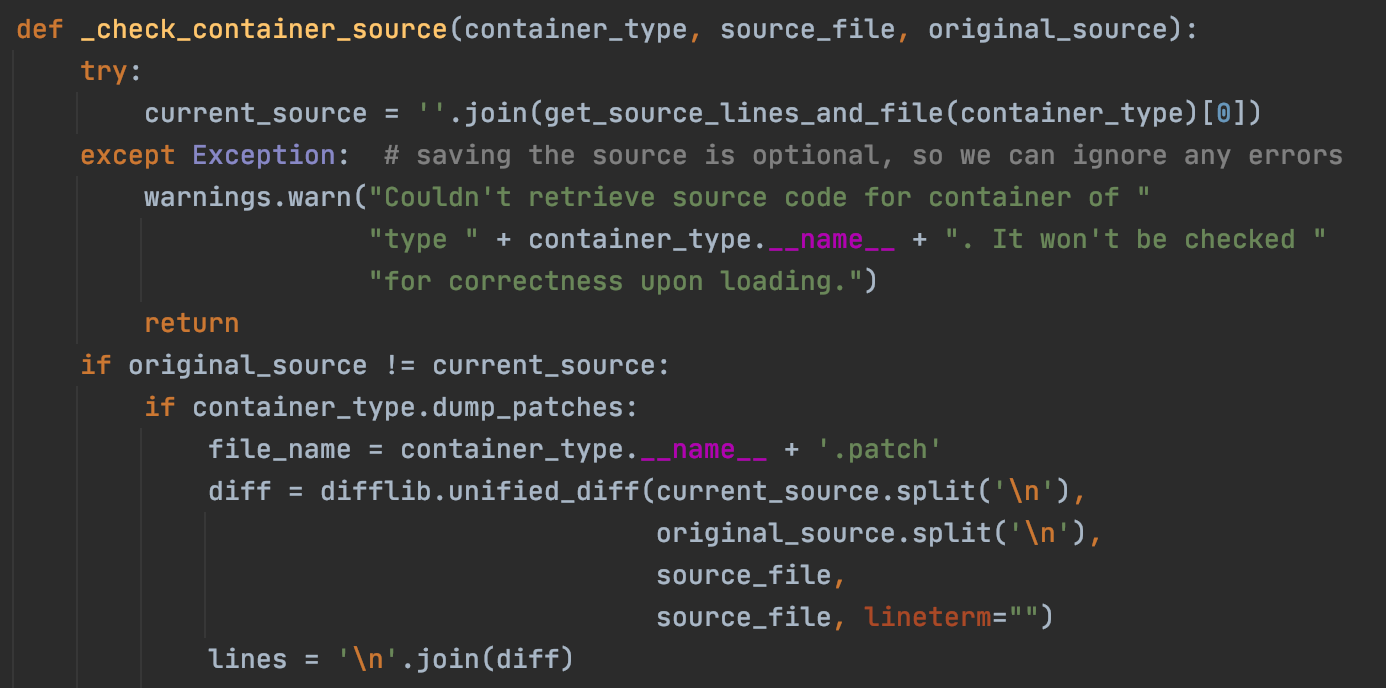The image size is (1386, 688).
Task: Click the != operator in the if statement
Action: click(x=399, y=365)
